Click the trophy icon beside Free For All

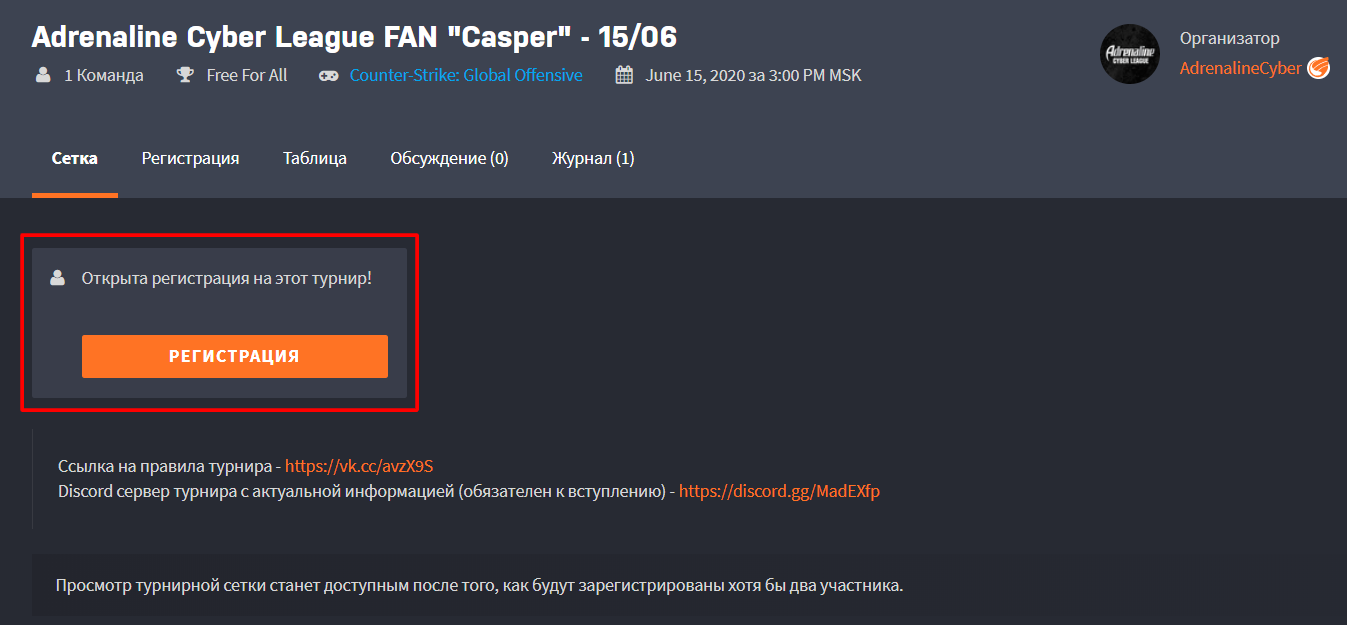tap(185, 75)
